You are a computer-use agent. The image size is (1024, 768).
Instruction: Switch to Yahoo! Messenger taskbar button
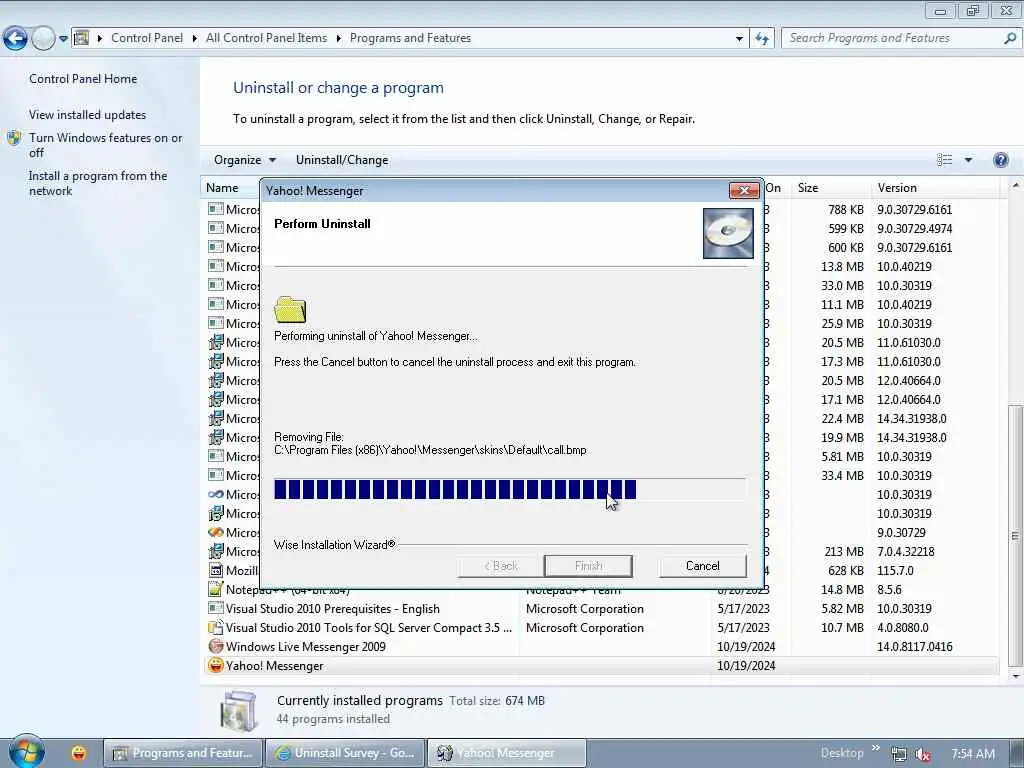[507, 753]
